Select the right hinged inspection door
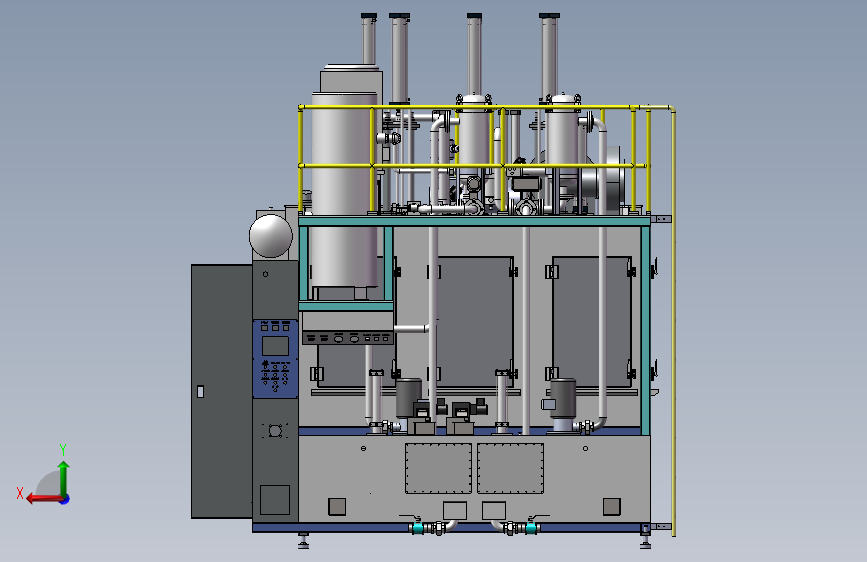 pyautogui.click(x=592, y=321)
